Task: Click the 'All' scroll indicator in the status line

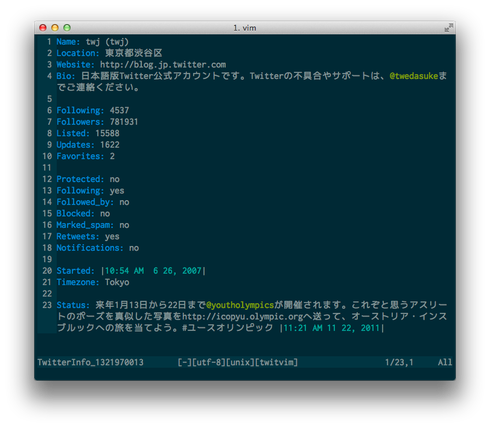Action: coord(445,362)
